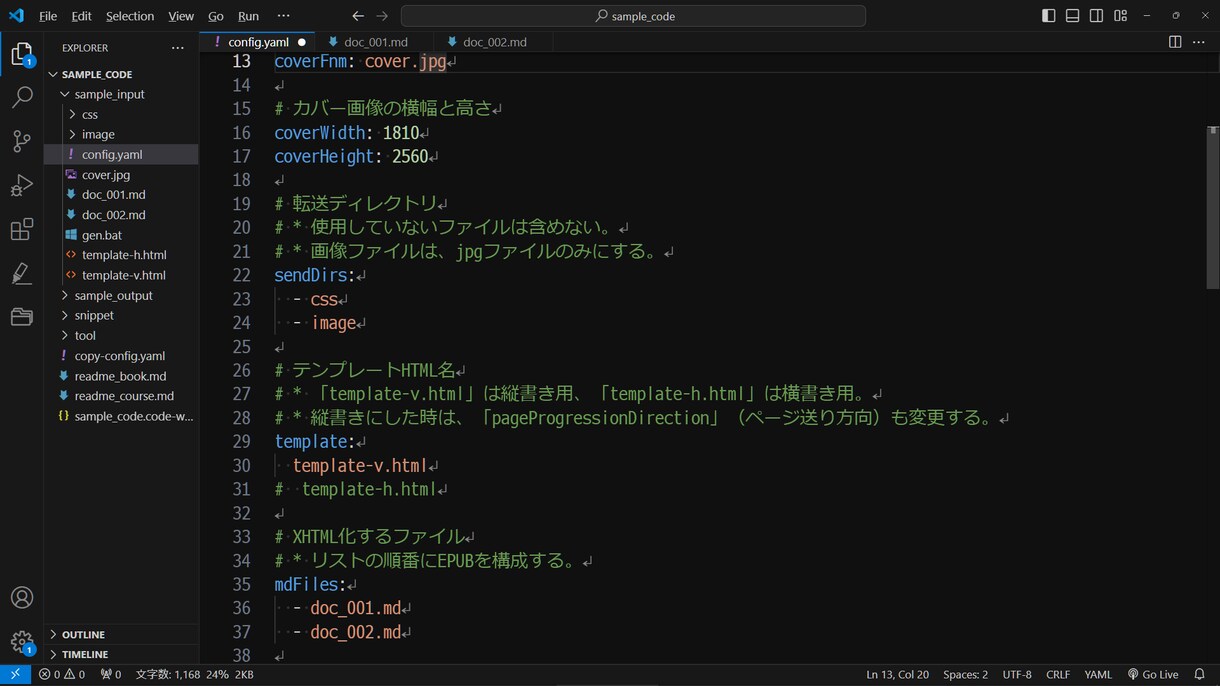Click the Ln 13, Col 20 status item
Screen dimensions: 1220x686
point(897,675)
